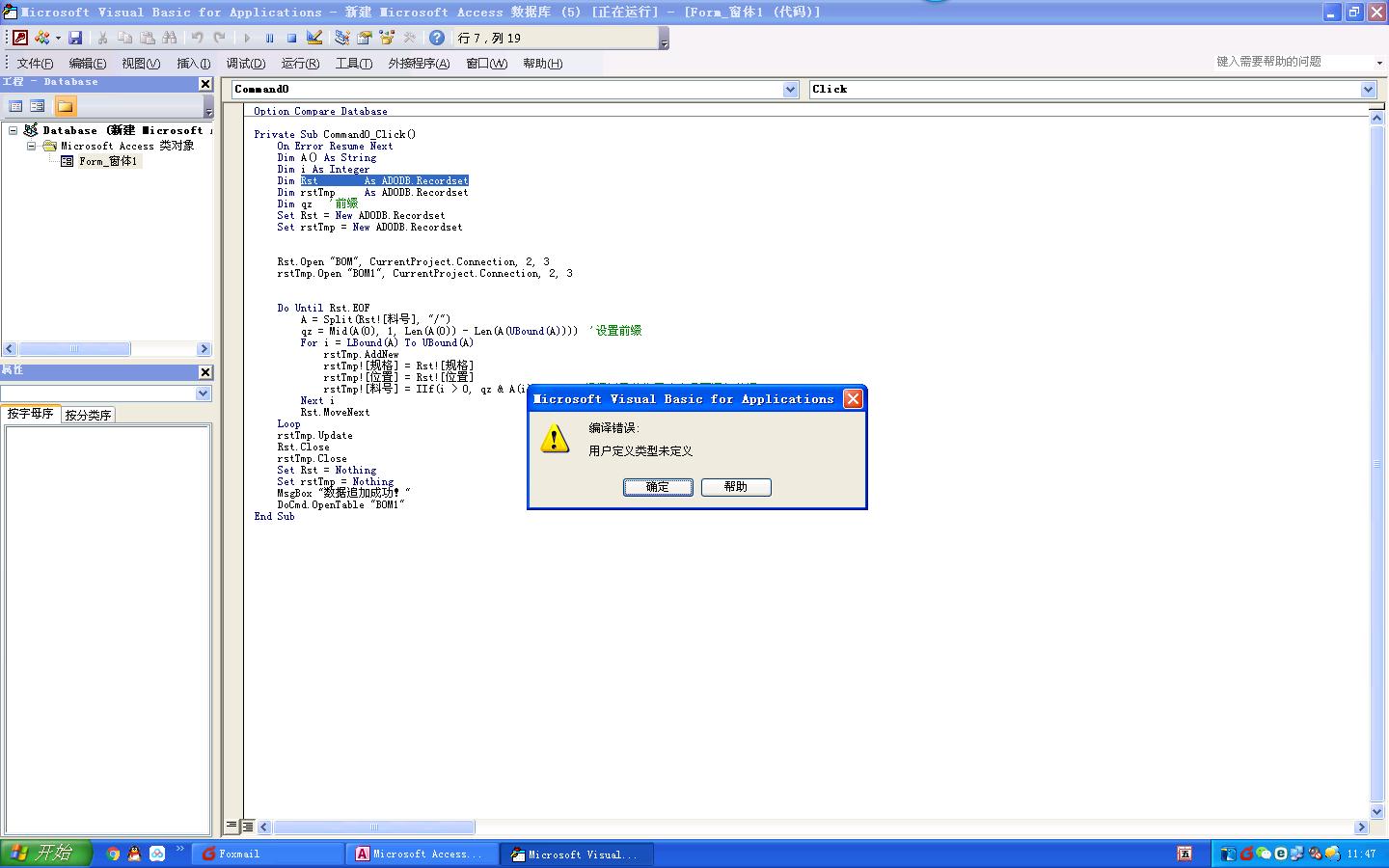Click the View Microsoft Access icon
The height and width of the screenshot is (868, 1389).
(19, 38)
